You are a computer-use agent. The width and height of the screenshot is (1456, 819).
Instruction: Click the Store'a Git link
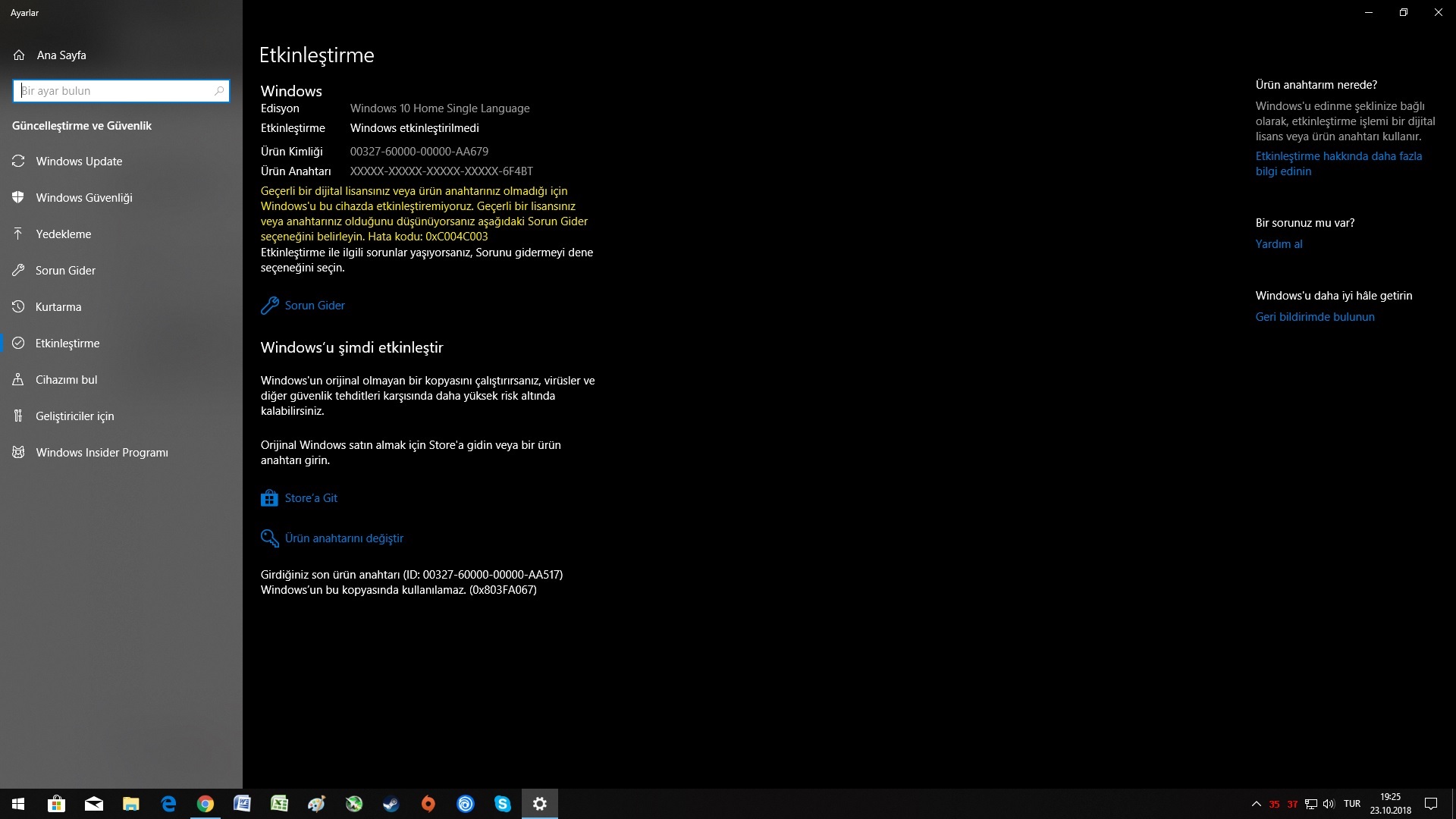[x=311, y=498]
